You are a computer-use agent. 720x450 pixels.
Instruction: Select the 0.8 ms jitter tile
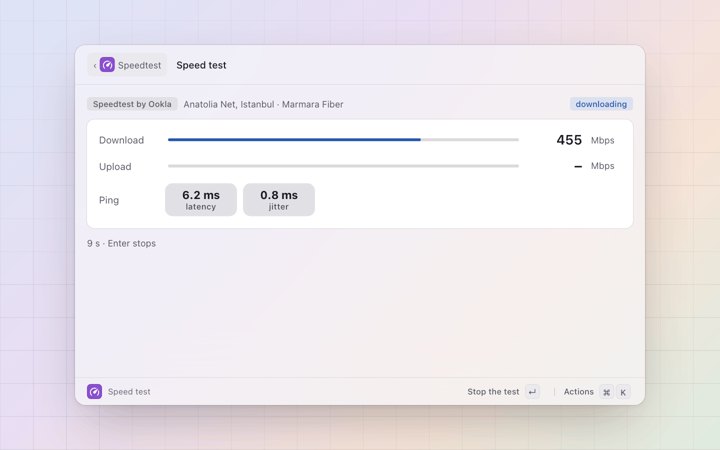coord(279,200)
